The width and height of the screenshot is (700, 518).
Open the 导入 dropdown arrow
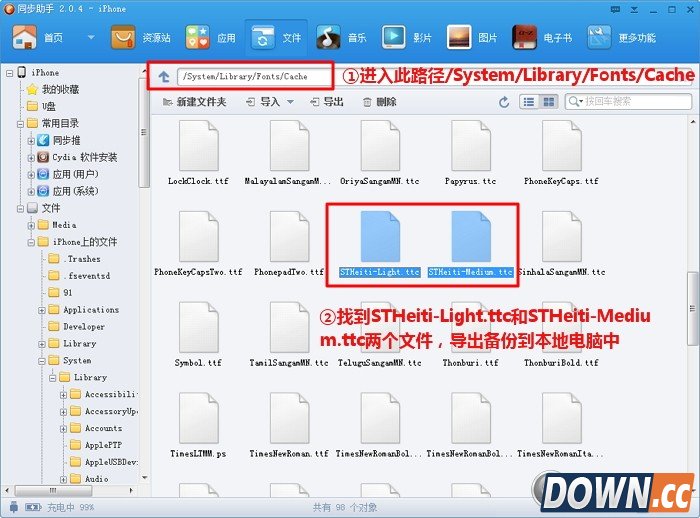[290, 102]
